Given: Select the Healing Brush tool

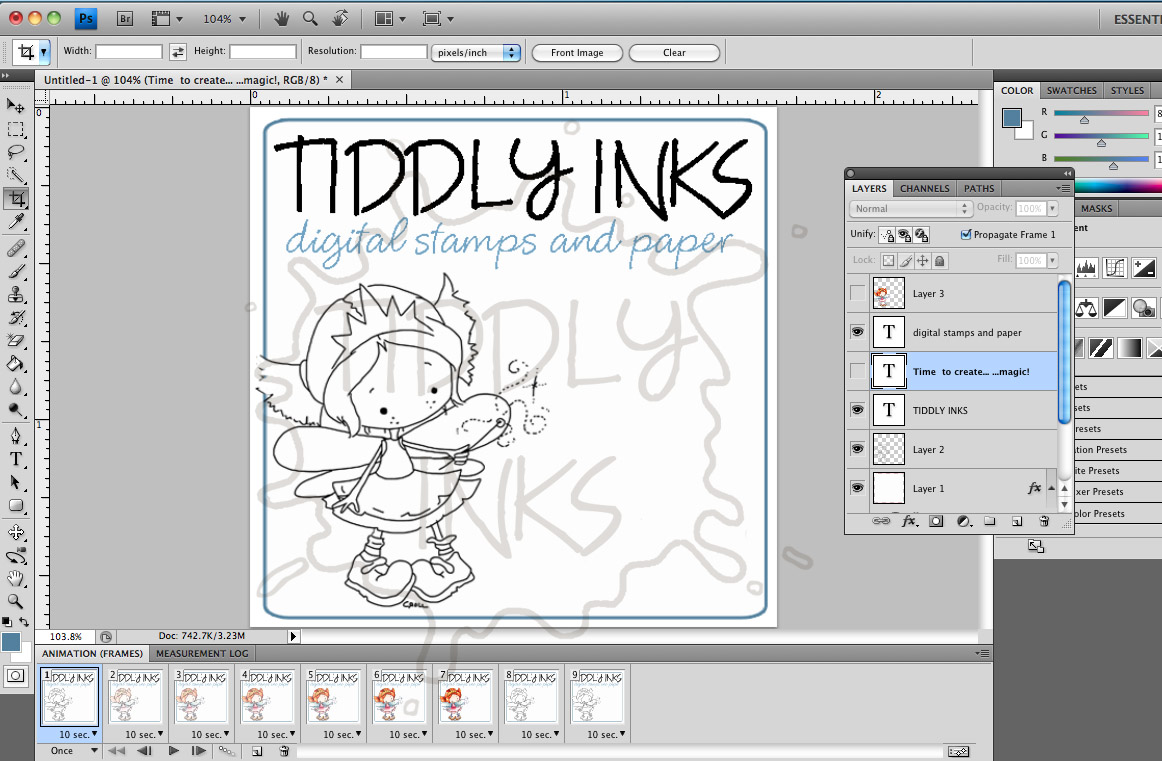Looking at the screenshot, I should point(16,249).
